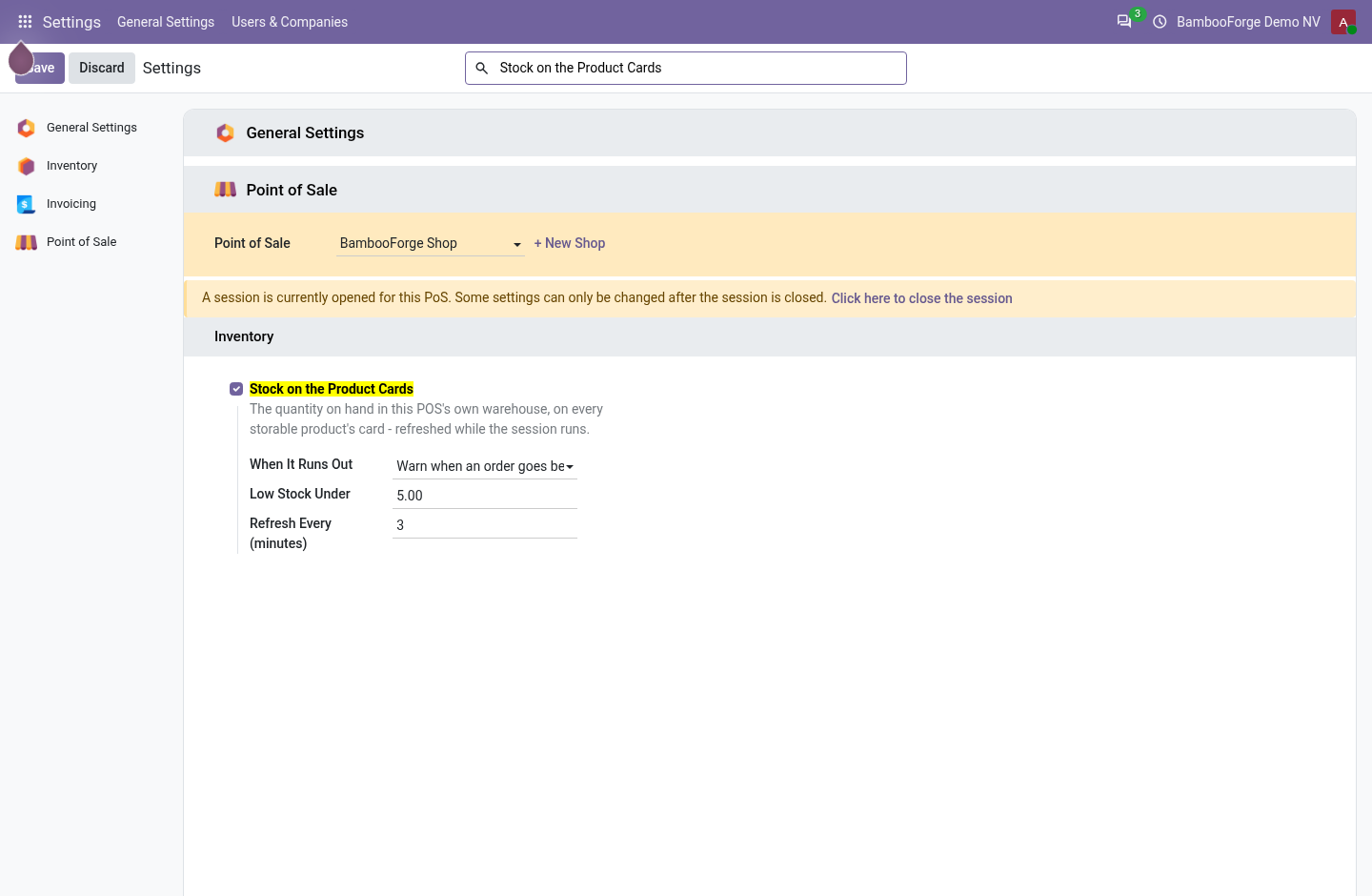Click the Inventory section heading
Viewport: 1372px width, 896px height.
[244, 336]
